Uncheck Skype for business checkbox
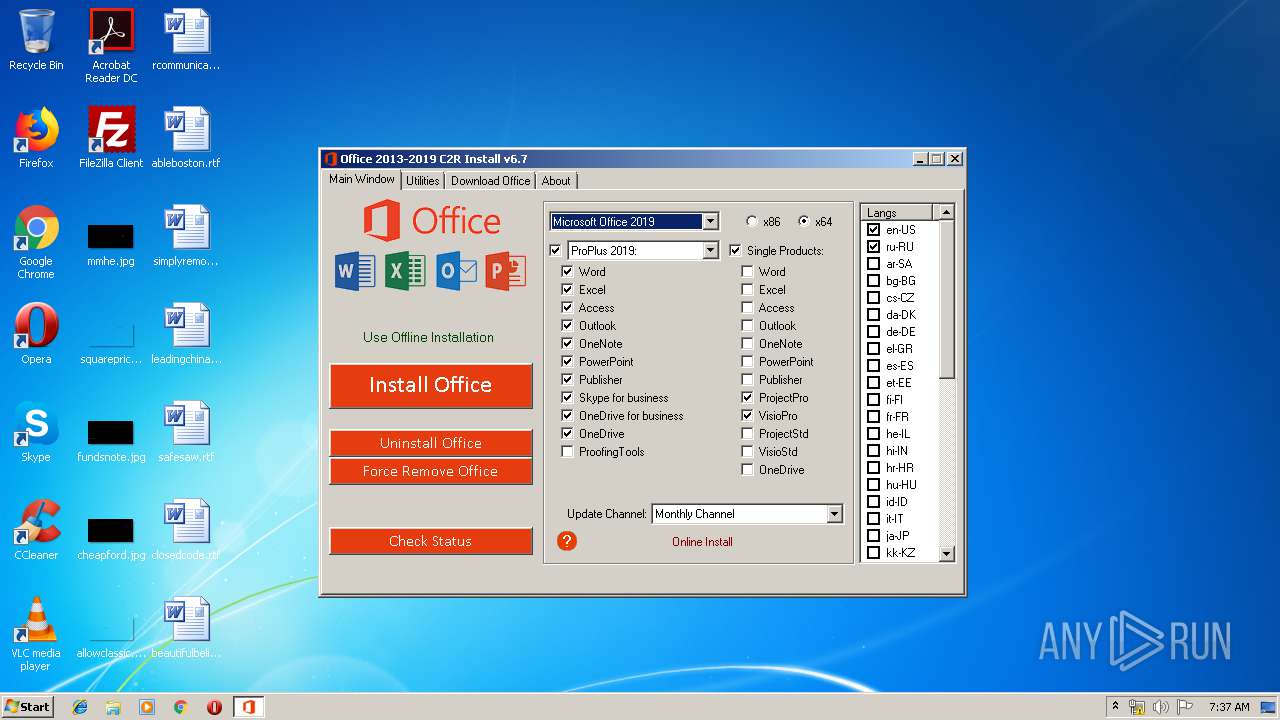This screenshot has height=720, width=1280. tap(568, 398)
